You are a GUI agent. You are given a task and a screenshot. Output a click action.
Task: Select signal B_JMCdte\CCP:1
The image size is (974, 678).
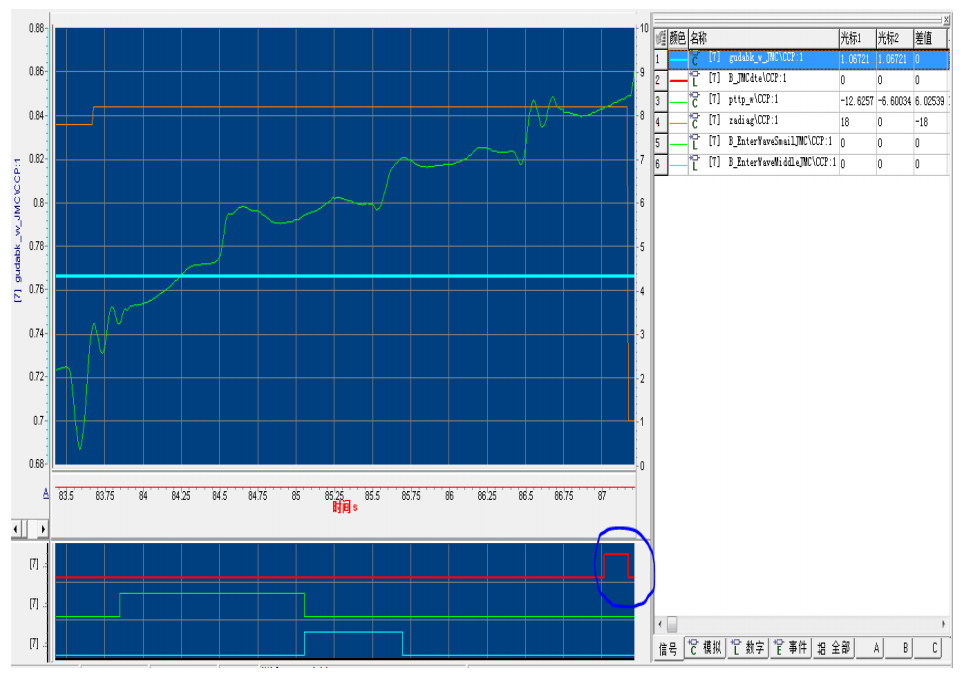click(x=757, y=78)
